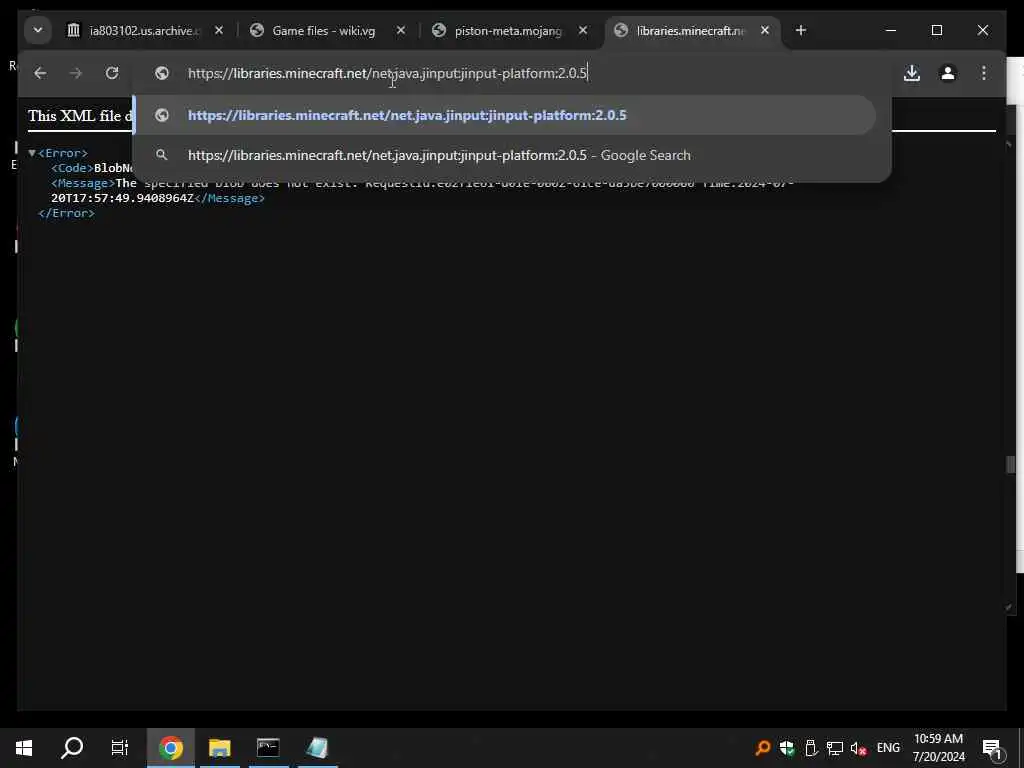The width and height of the screenshot is (1024, 768).
Task: Reload the current page
Action: 112,73
